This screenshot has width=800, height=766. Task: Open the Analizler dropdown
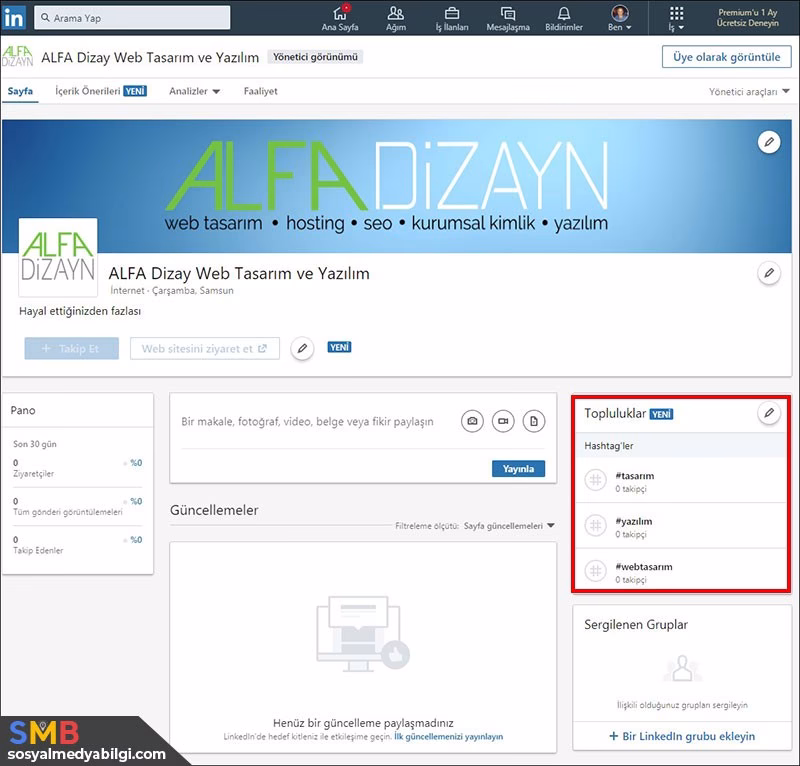(194, 91)
